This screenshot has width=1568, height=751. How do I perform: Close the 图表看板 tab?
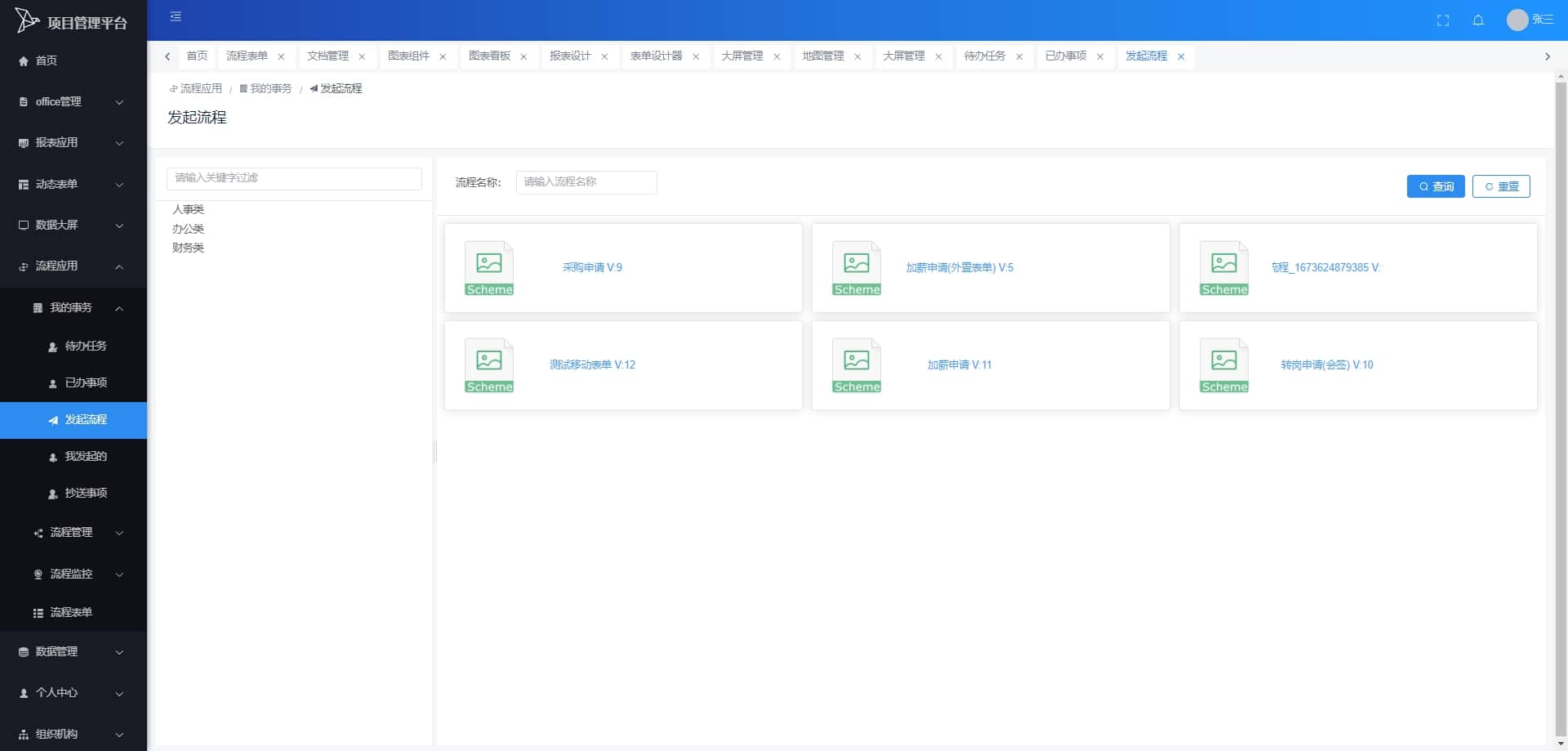click(x=523, y=56)
